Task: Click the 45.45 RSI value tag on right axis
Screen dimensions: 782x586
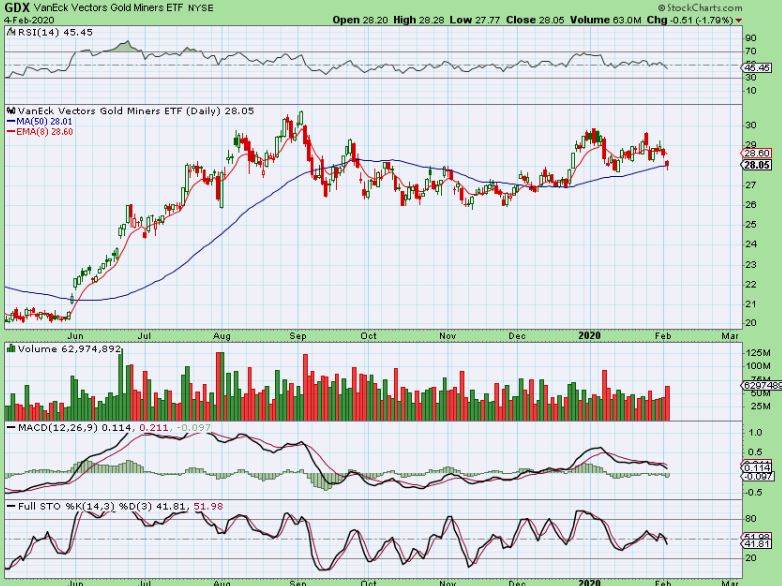Action: (757, 67)
